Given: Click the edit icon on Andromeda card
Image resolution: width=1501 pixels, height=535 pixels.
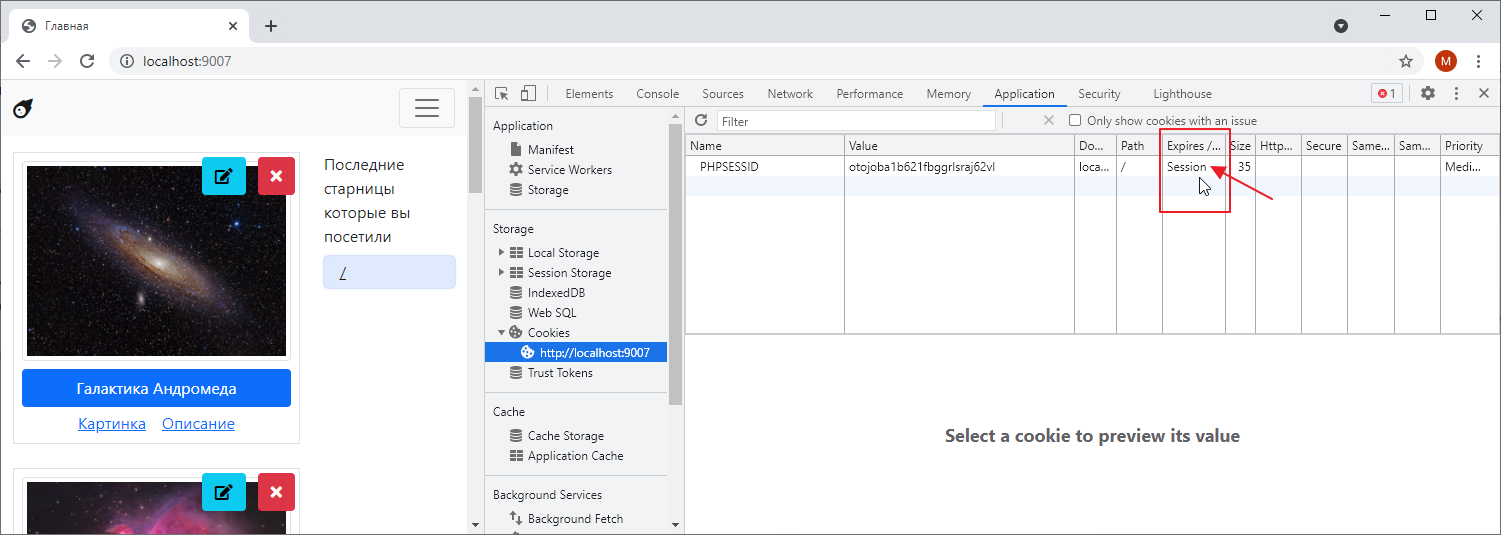Looking at the screenshot, I should pyautogui.click(x=224, y=176).
